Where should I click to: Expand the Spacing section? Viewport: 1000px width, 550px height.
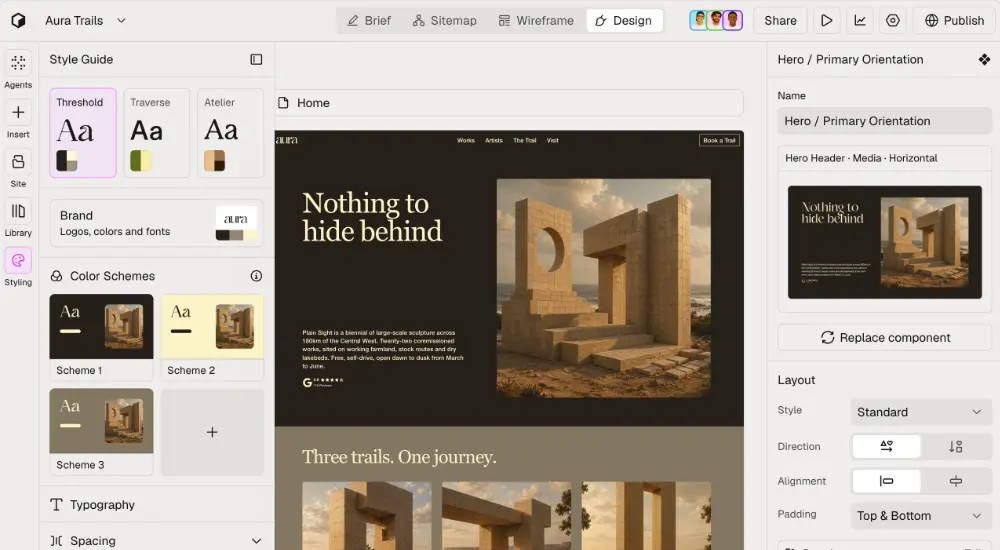(x=256, y=541)
